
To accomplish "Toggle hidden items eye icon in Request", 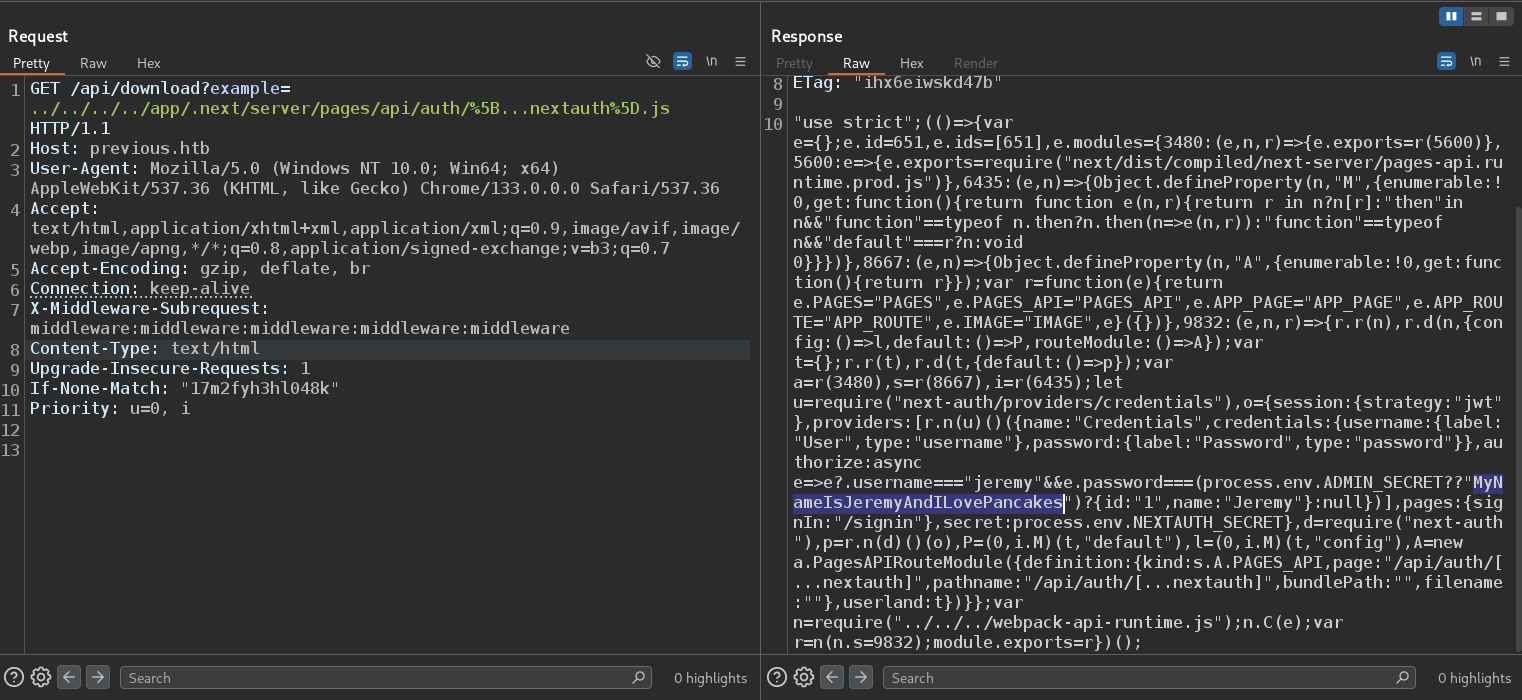I will coord(653,62).
